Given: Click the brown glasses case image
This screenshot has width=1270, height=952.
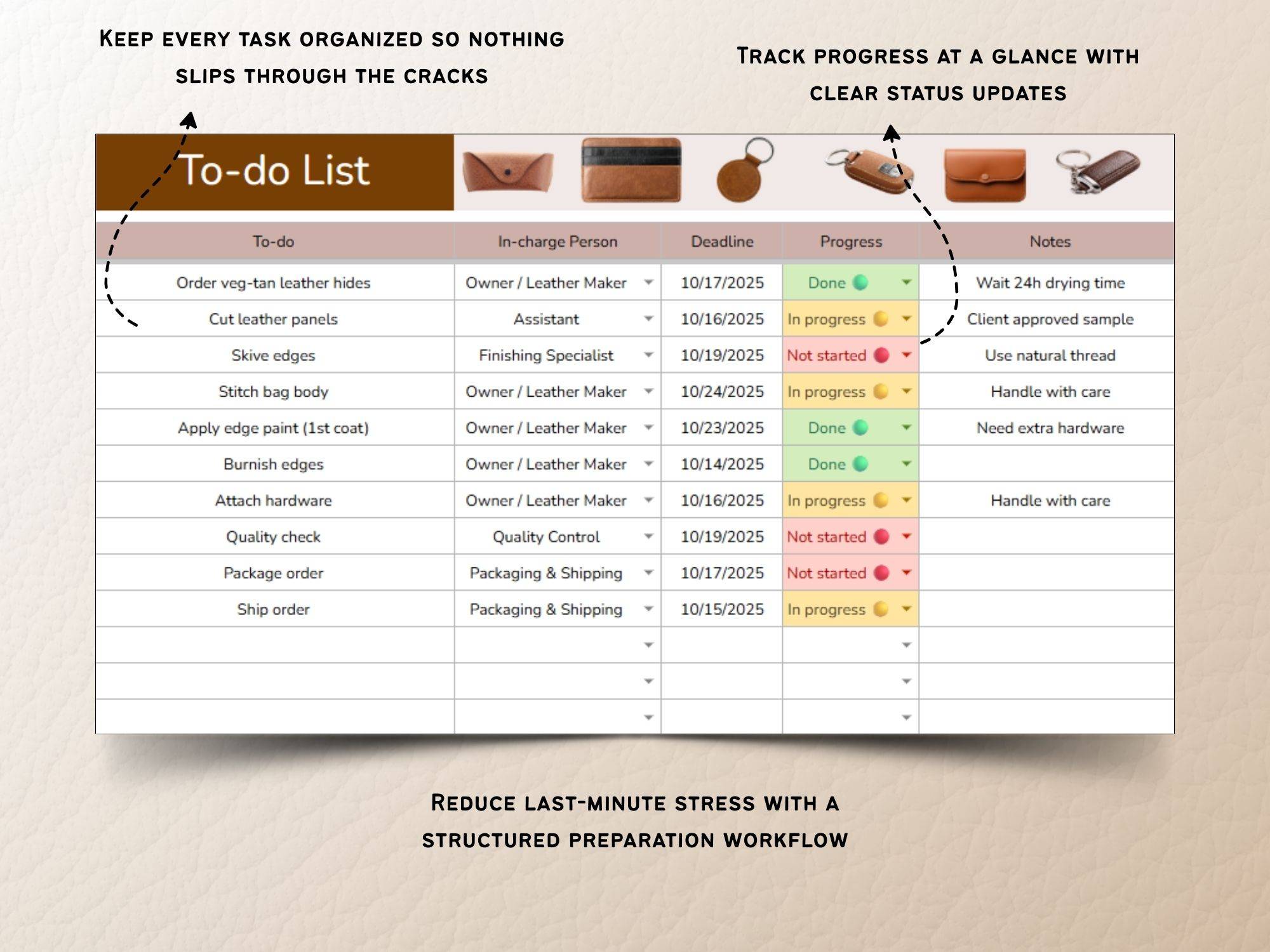Looking at the screenshot, I should click(507, 171).
